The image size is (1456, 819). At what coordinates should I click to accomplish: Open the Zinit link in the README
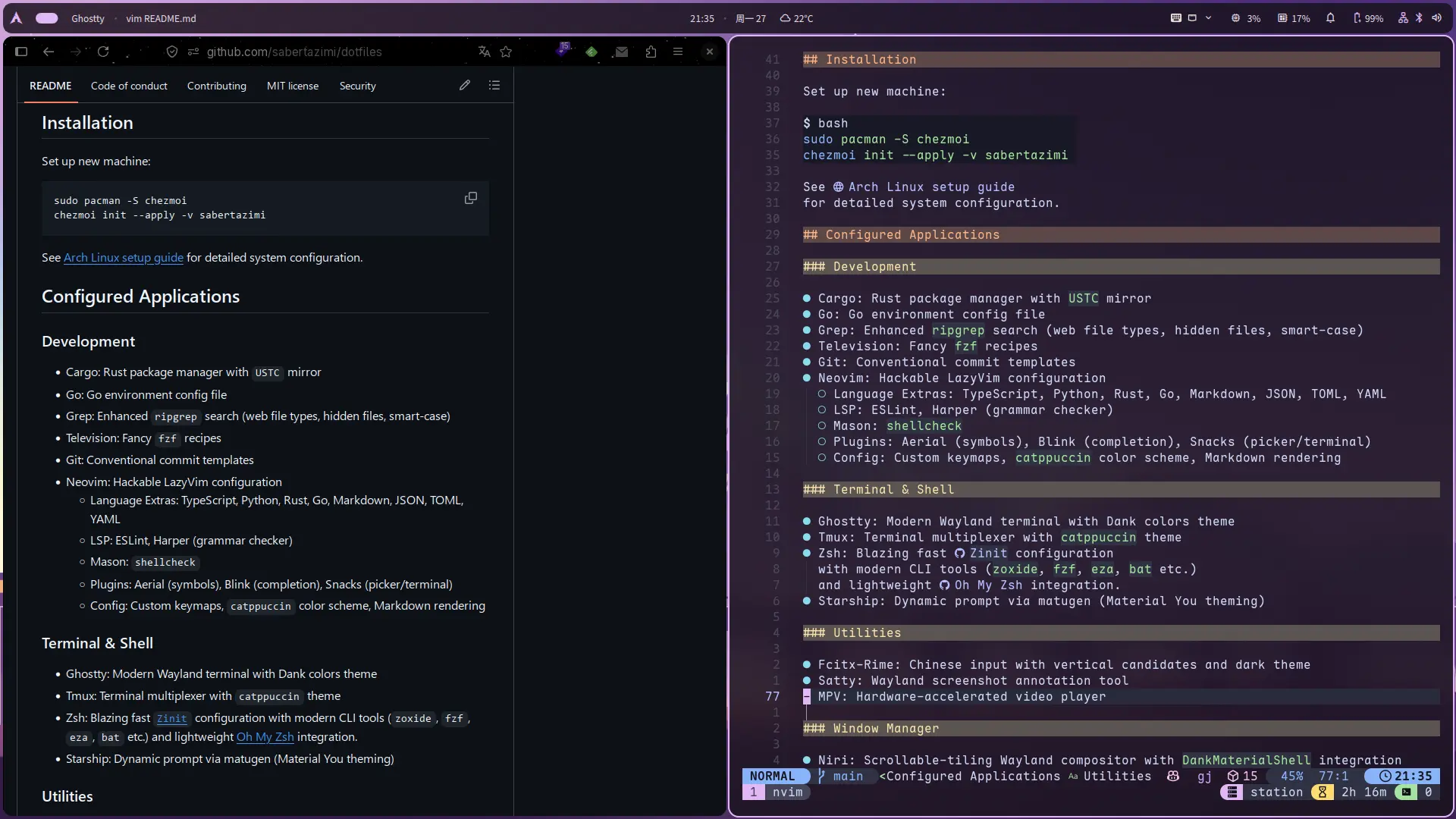click(172, 718)
